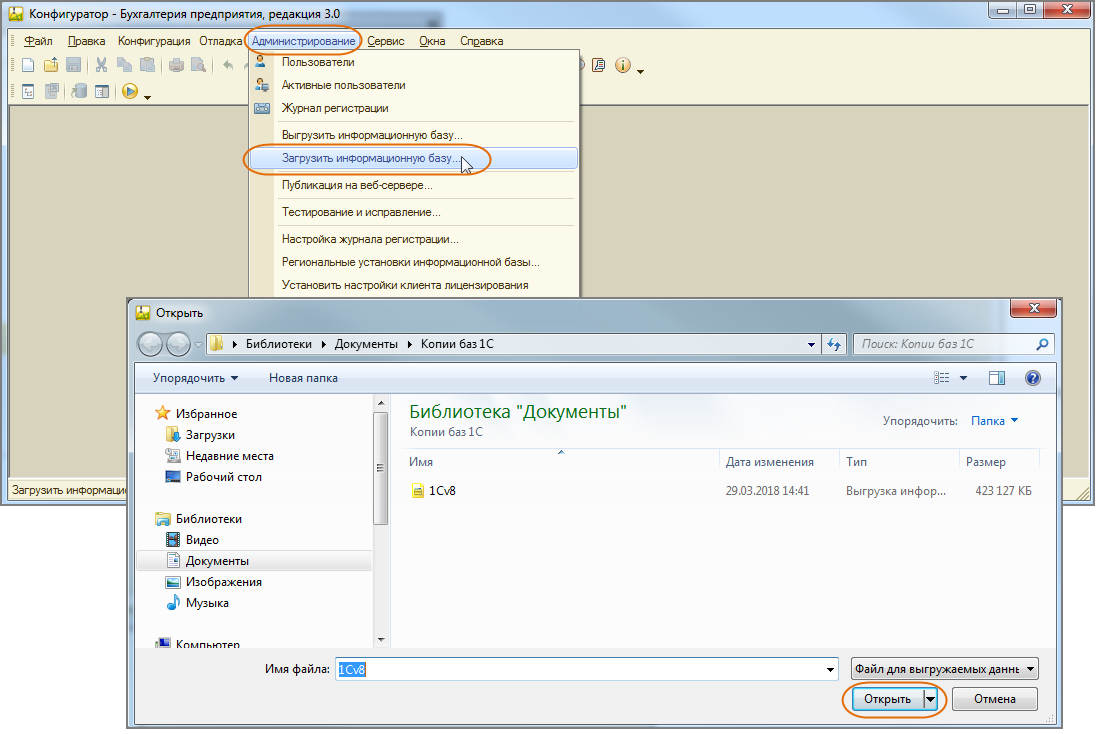Click the Save diskette toolbar icon
Screen dimensions: 1097x734
(x=73, y=65)
